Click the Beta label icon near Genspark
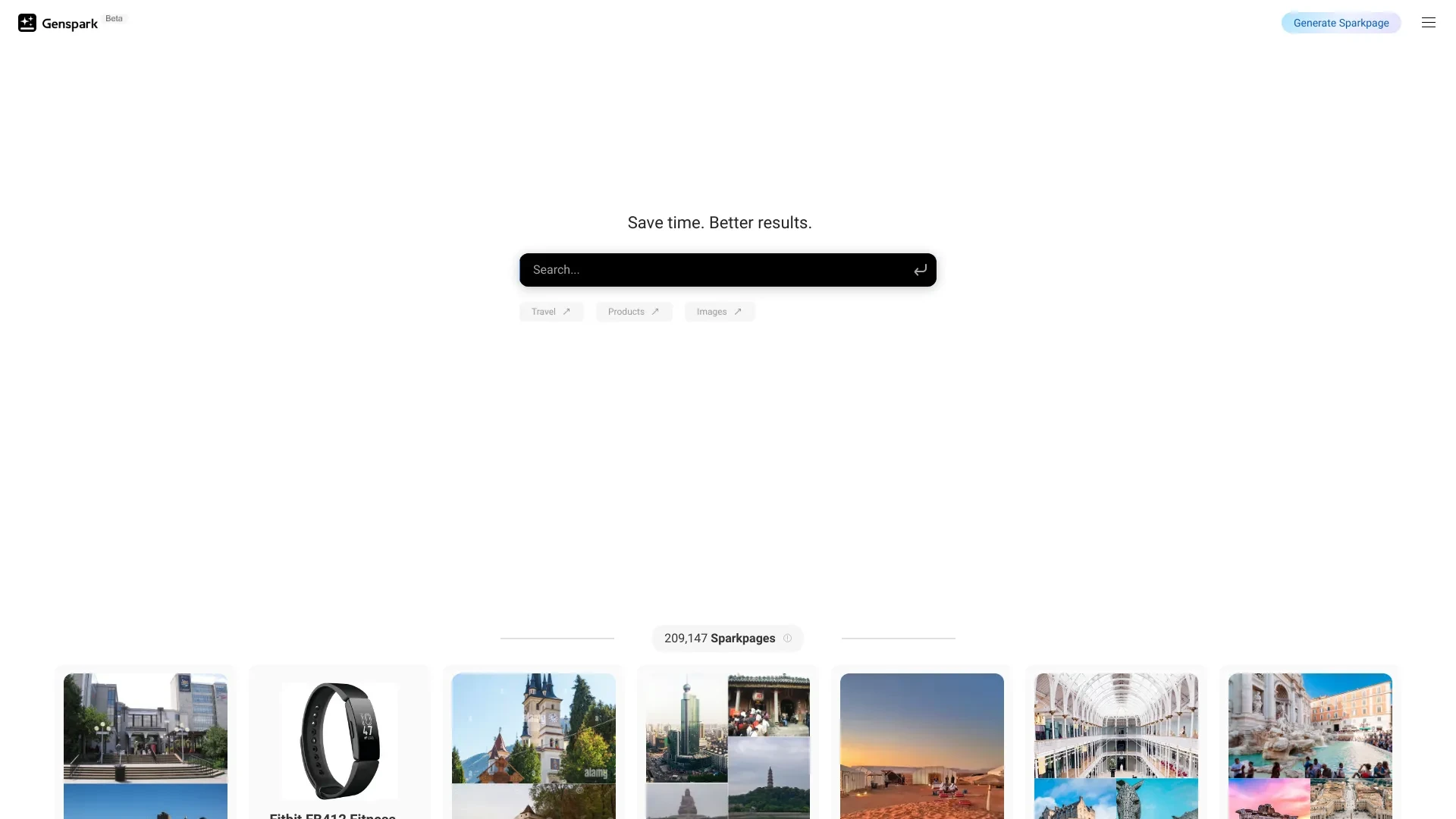 [113, 18]
